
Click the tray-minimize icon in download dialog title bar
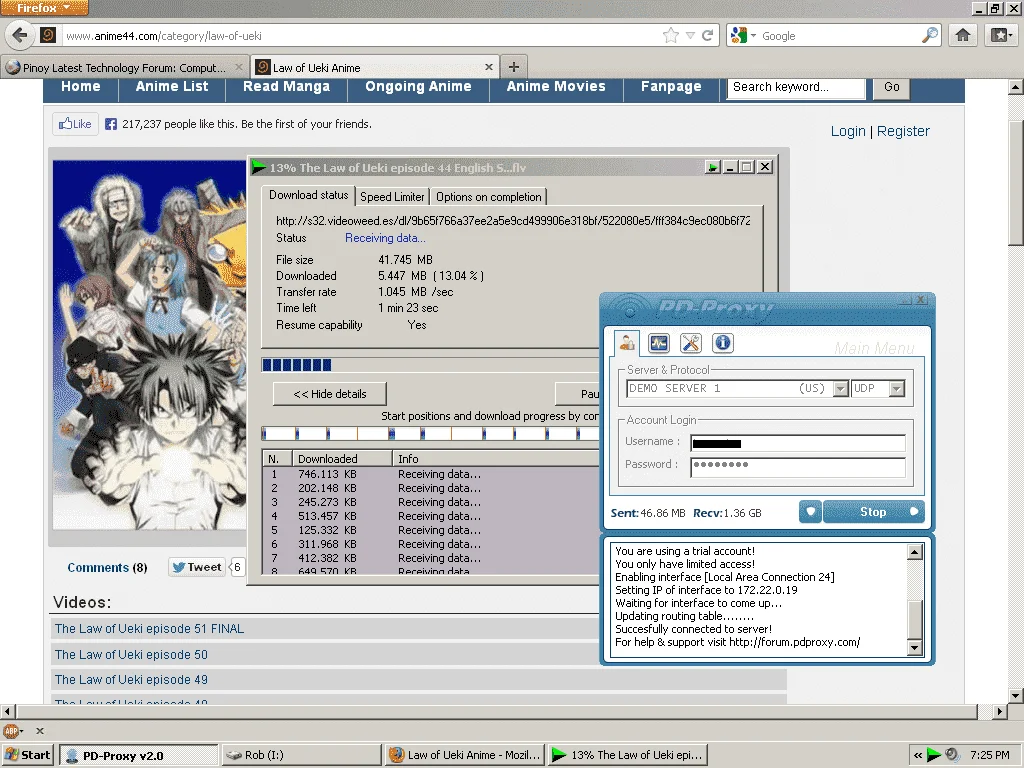712,167
